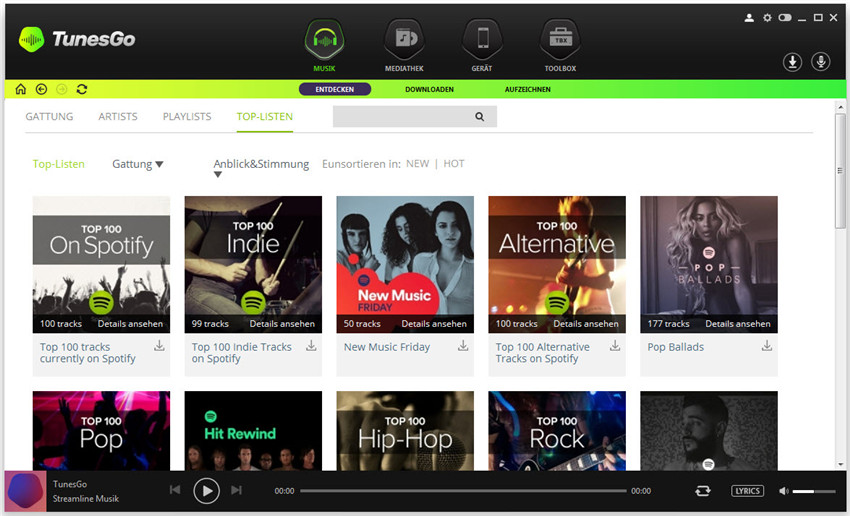
Task: Refresh the page
Action: 82,89
